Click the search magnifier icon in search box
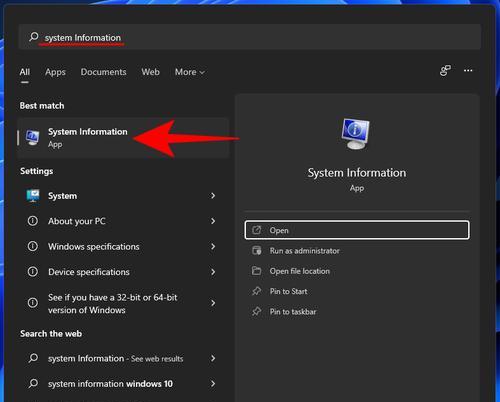This screenshot has width=500, height=402. click(34, 37)
